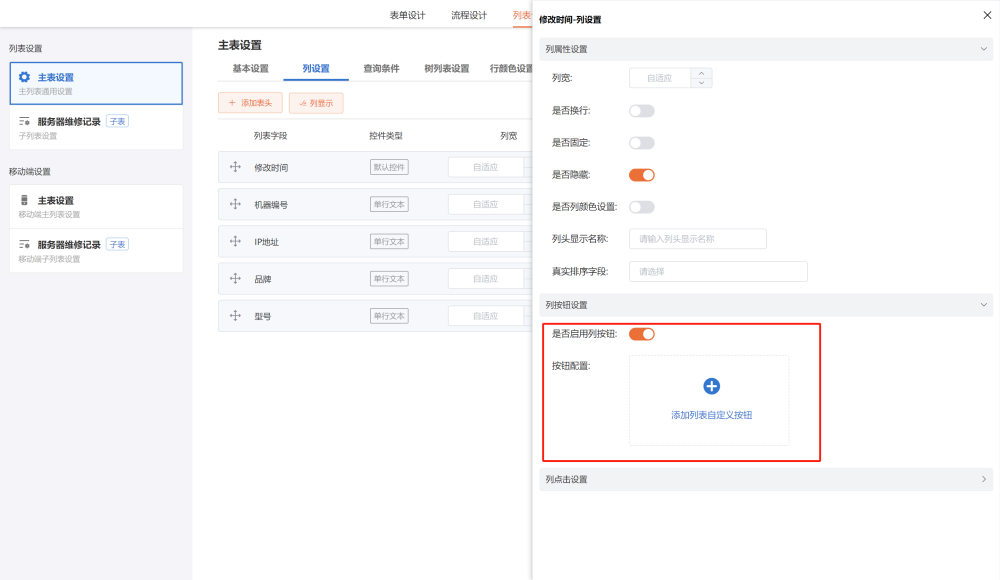Click drag handle icon for 型号 row
Screen dimensions: 1000x580
(x=236, y=316)
